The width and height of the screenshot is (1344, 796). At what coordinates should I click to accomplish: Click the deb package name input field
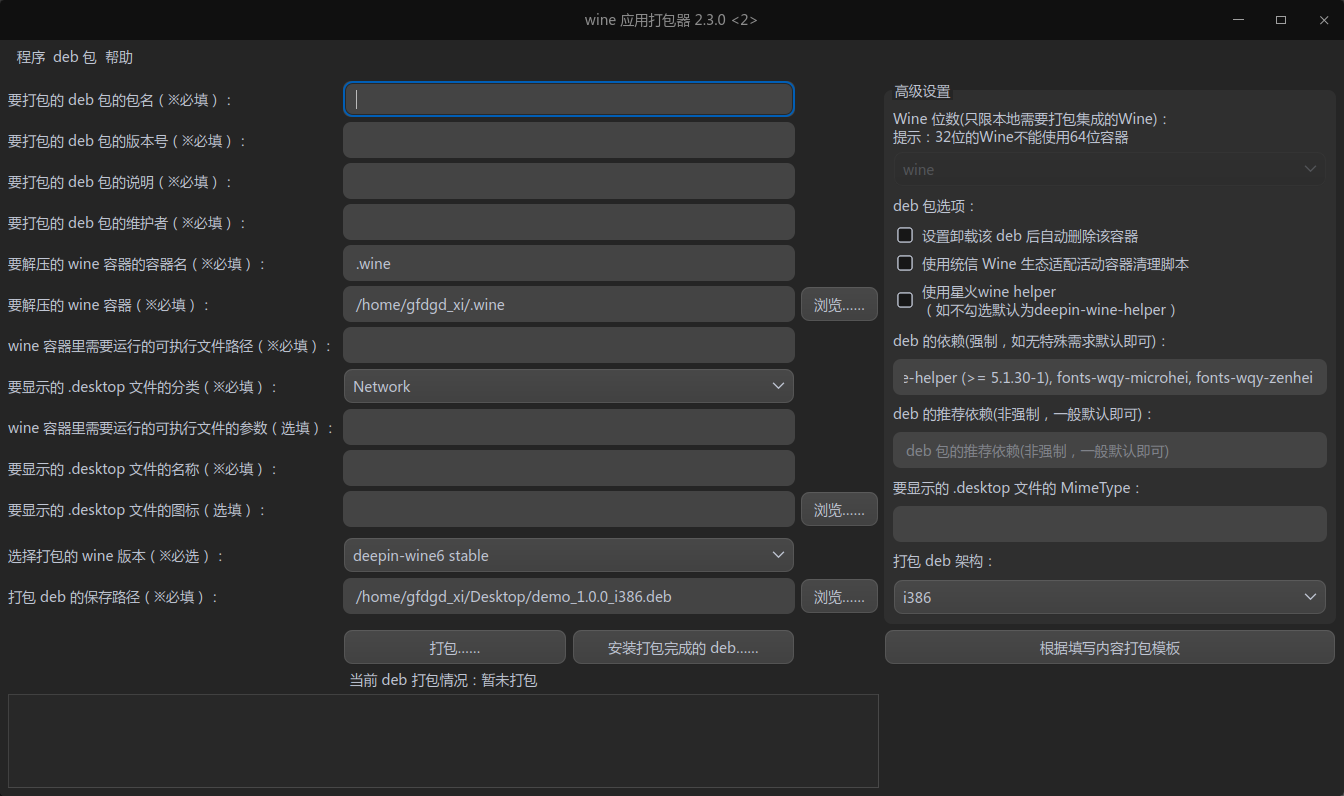[568, 99]
